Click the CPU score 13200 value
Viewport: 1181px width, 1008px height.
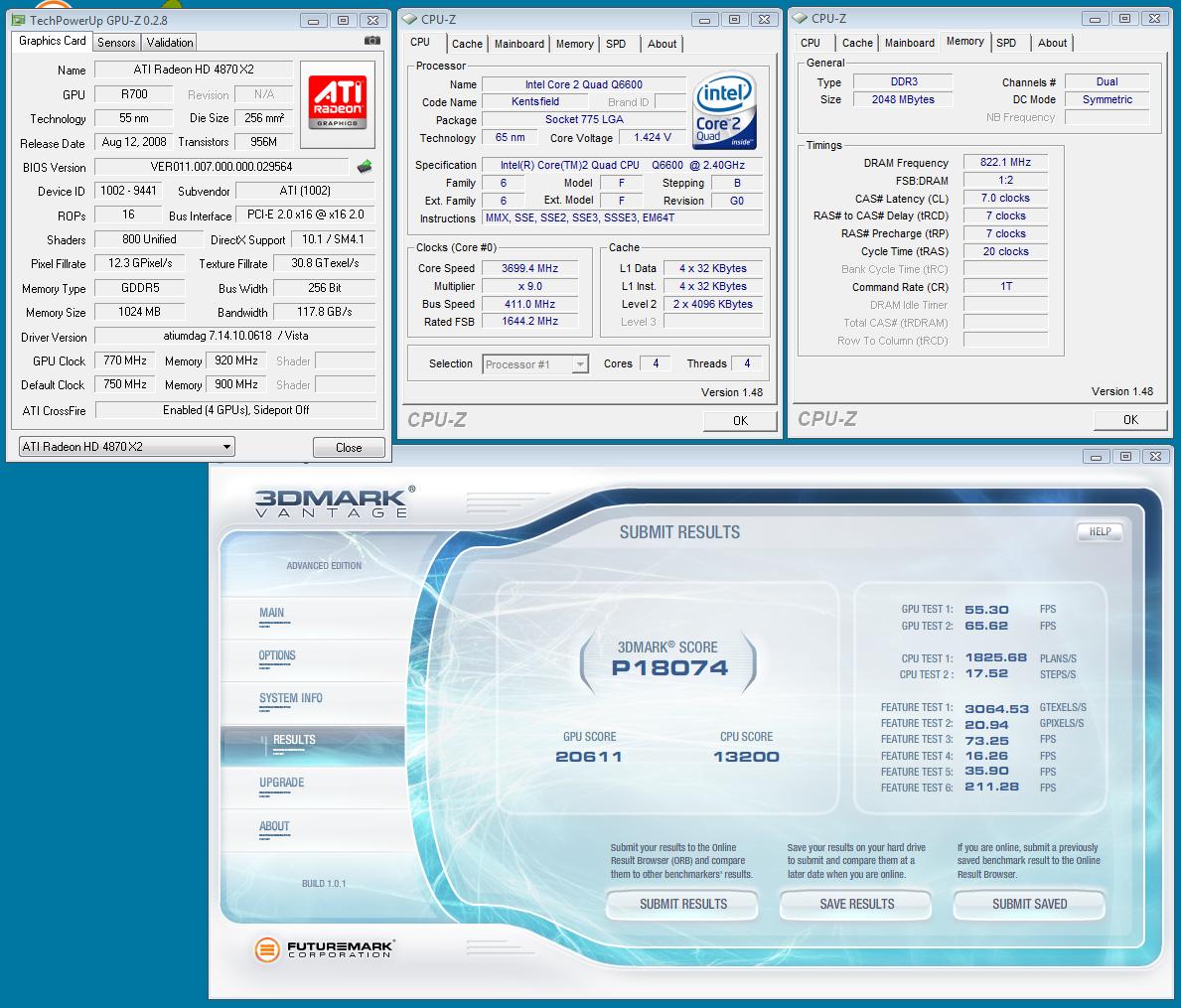746,757
